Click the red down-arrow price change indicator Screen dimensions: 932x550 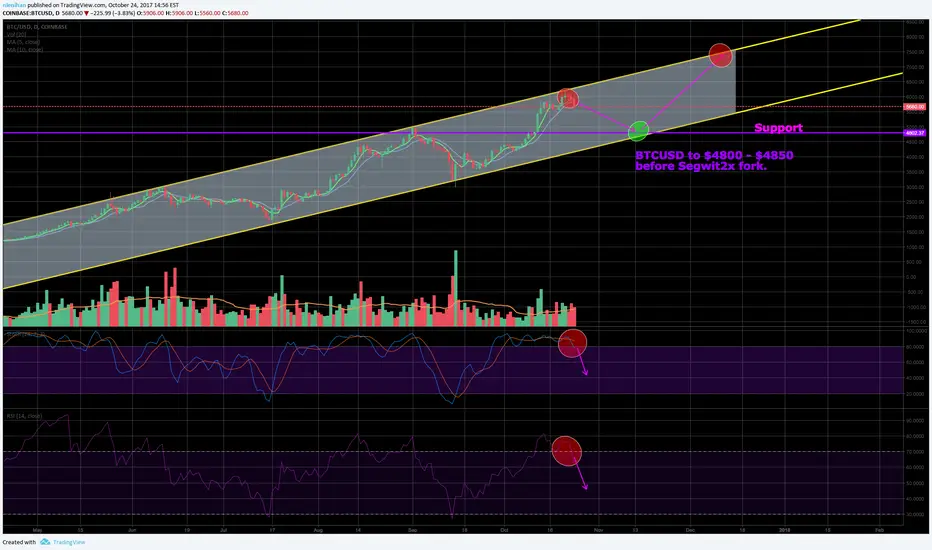[87, 13]
